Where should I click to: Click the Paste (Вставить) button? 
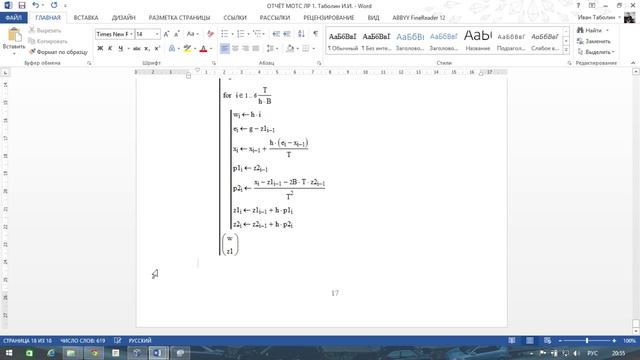14,41
